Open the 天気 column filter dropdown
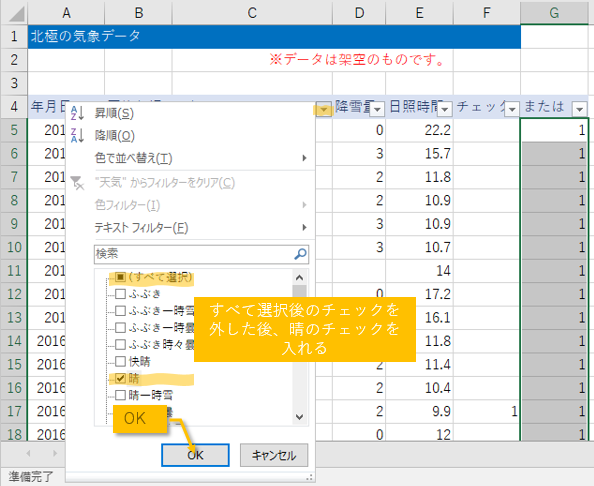 click(x=323, y=110)
